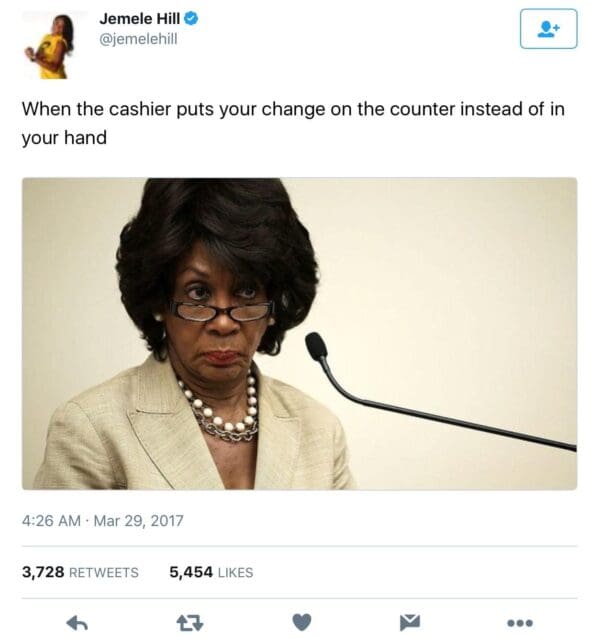Like the tweet with the heart icon
The width and height of the screenshot is (600, 639).
coord(302,622)
